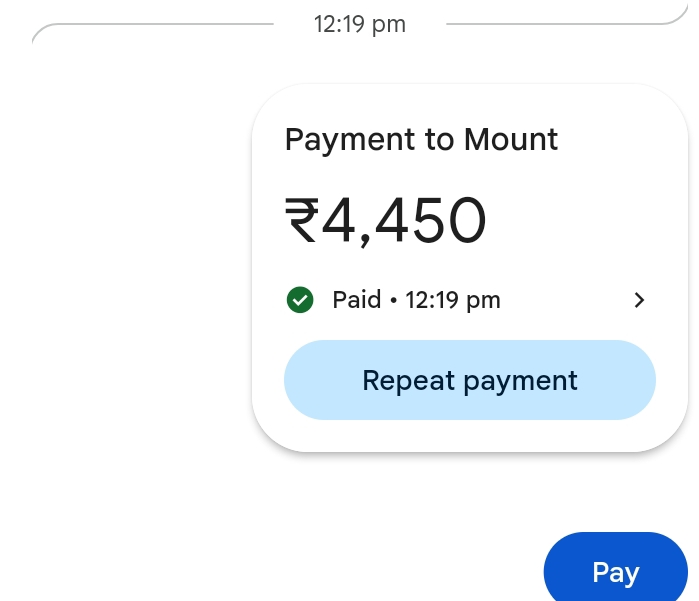The image size is (699, 601).
Task: Click the Pay label on the blue pill button
Action: [x=616, y=573]
